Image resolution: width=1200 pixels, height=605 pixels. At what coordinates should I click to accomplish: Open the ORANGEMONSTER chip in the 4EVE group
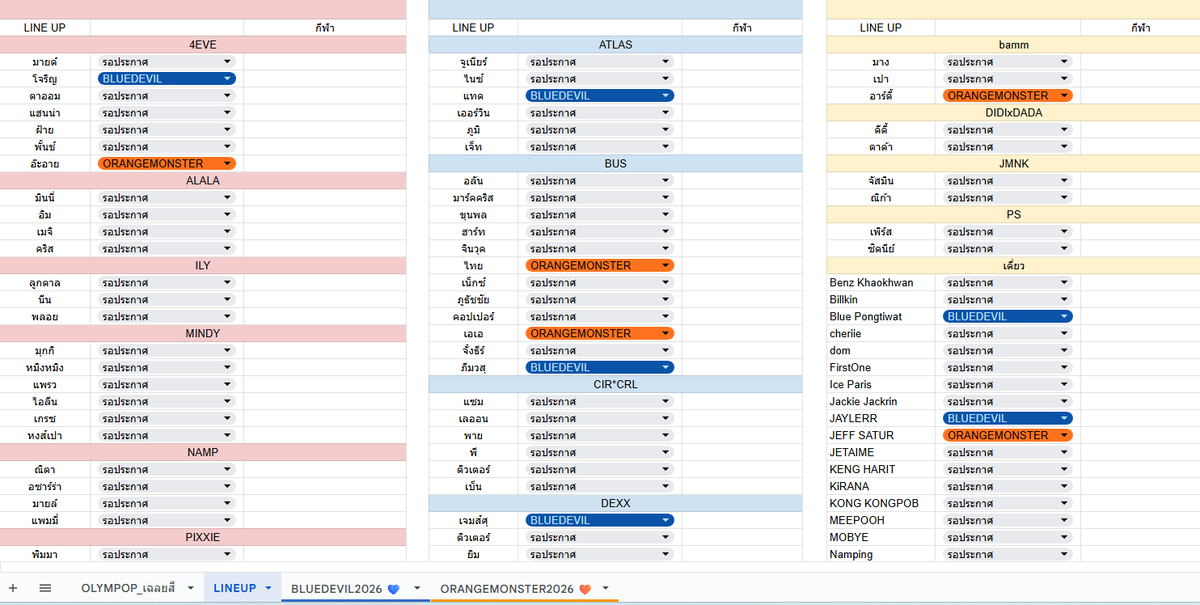[x=167, y=163]
